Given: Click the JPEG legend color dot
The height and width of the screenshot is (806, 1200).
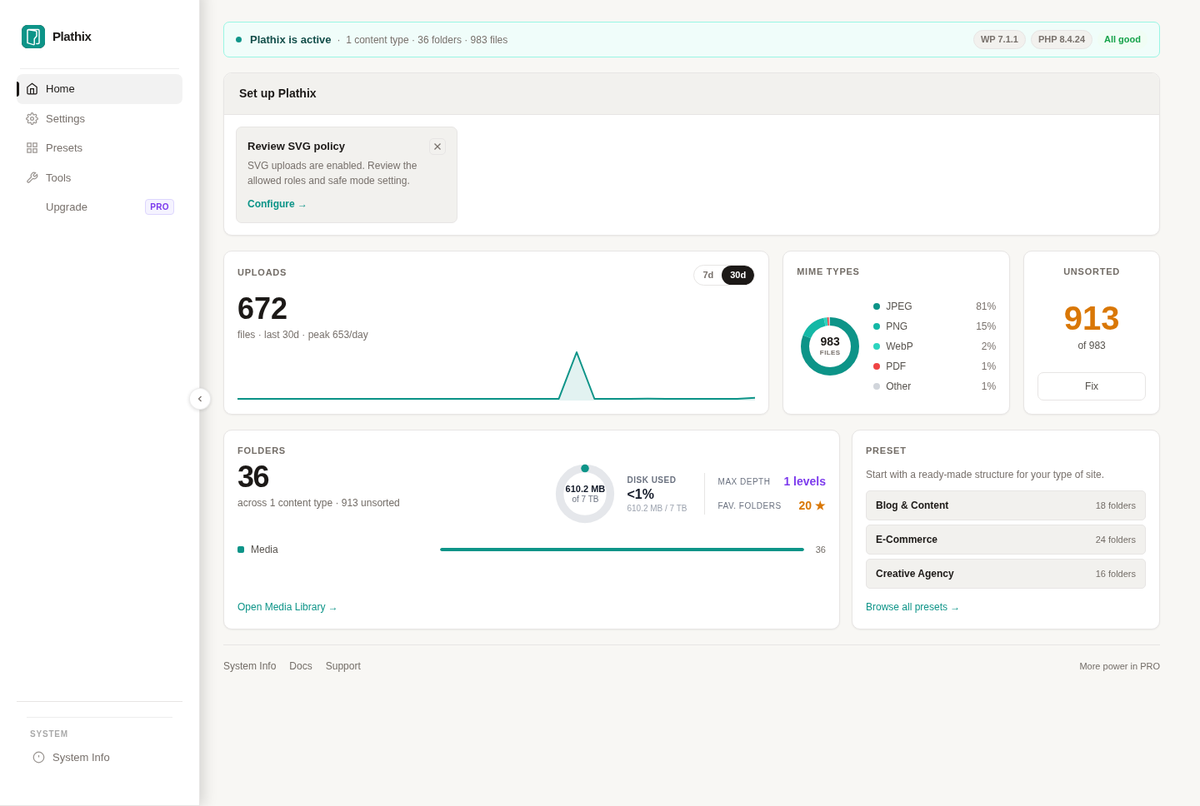Looking at the screenshot, I should pos(877,307).
